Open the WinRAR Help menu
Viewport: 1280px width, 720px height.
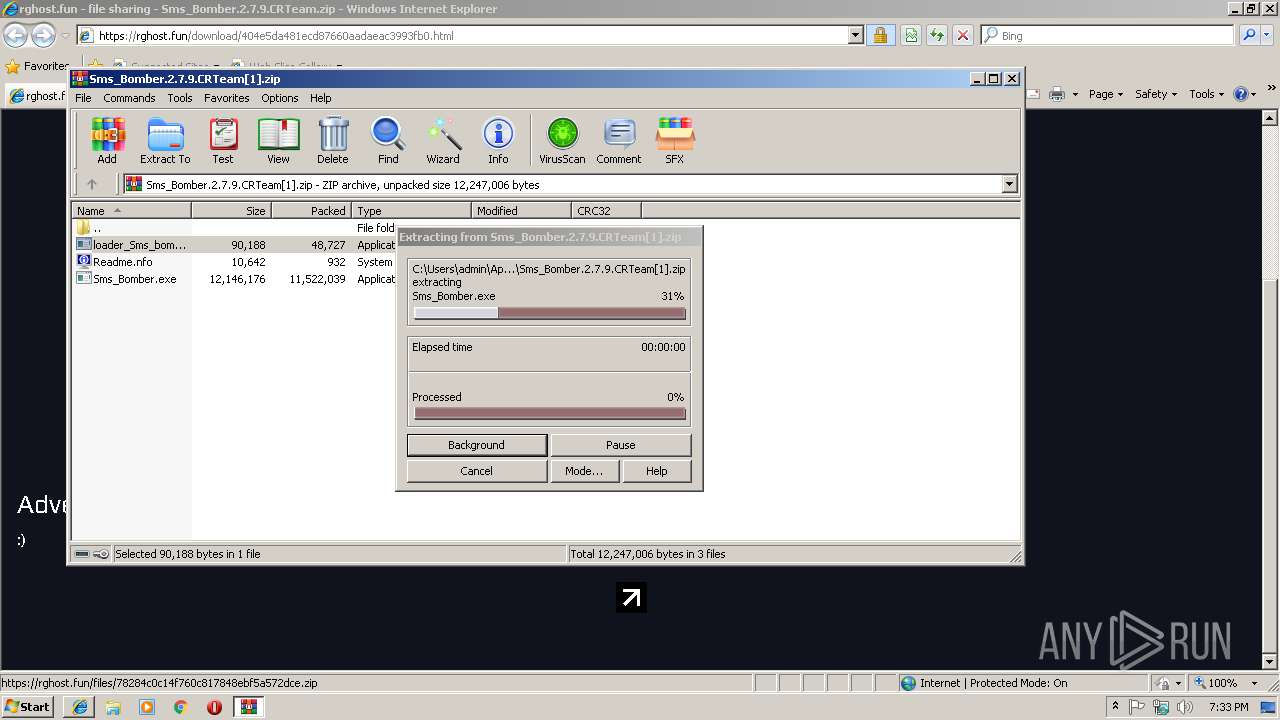320,98
